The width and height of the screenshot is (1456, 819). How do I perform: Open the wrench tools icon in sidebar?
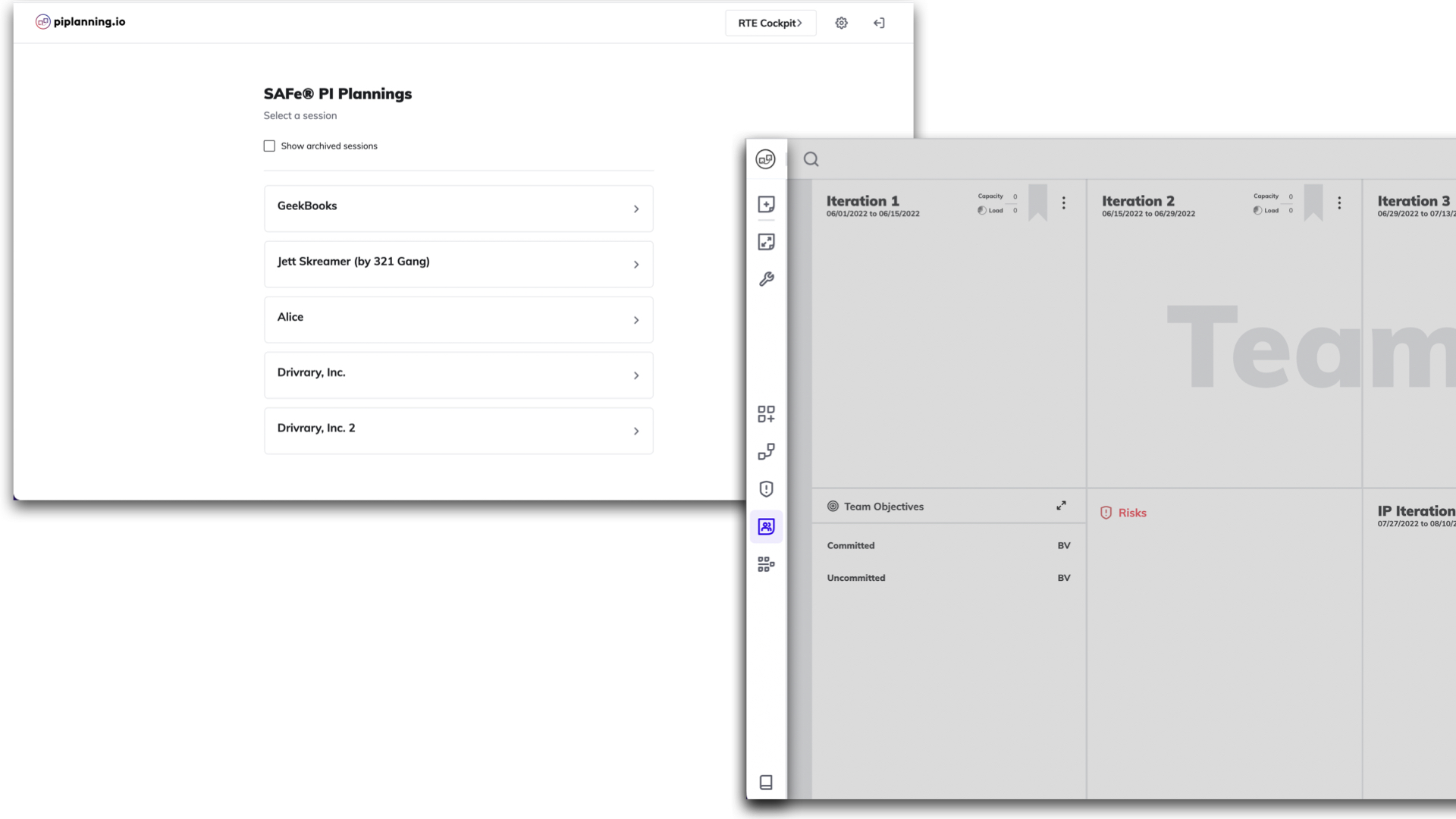766,279
